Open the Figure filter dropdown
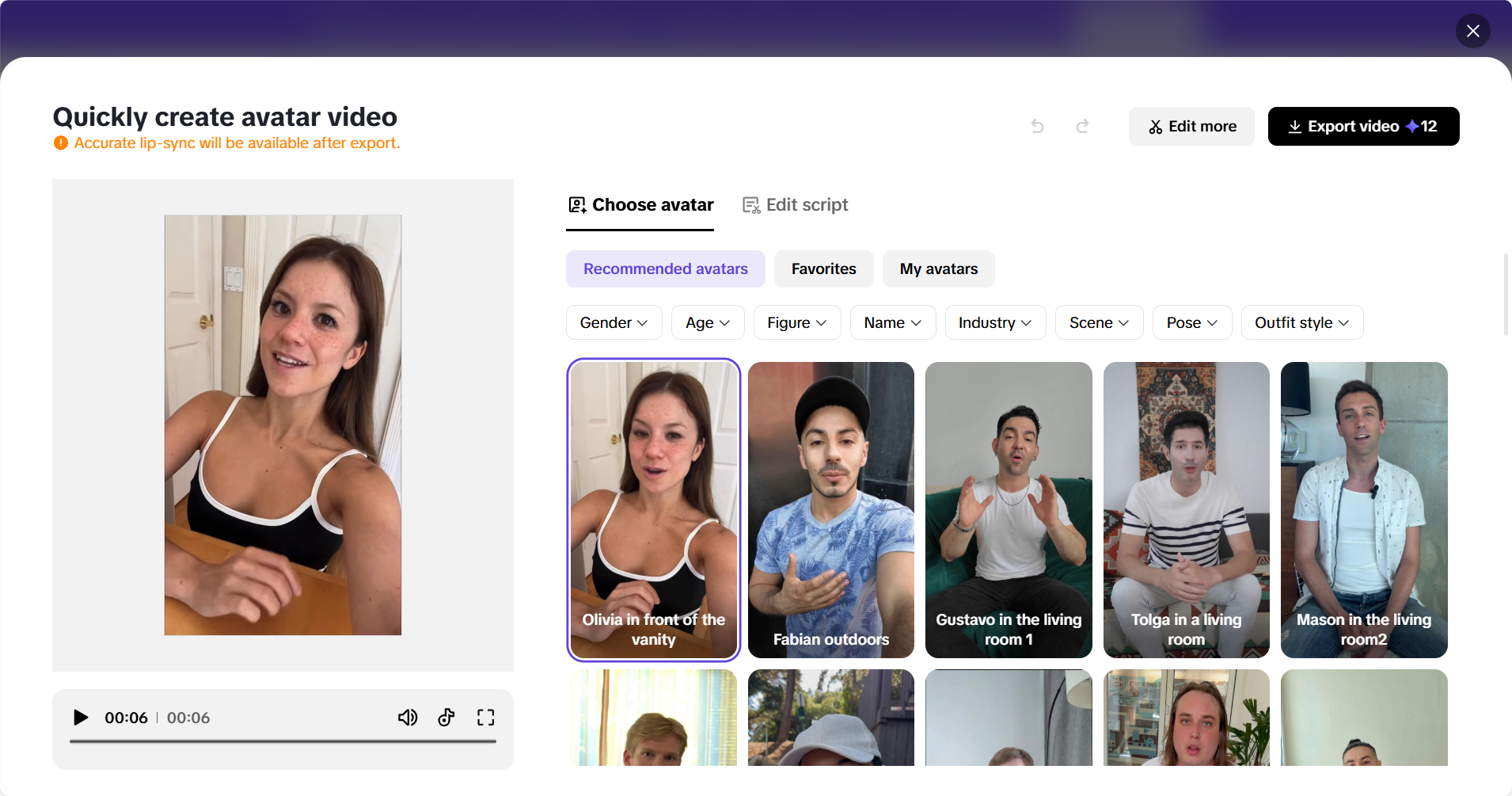 click(x=797, y=322)
